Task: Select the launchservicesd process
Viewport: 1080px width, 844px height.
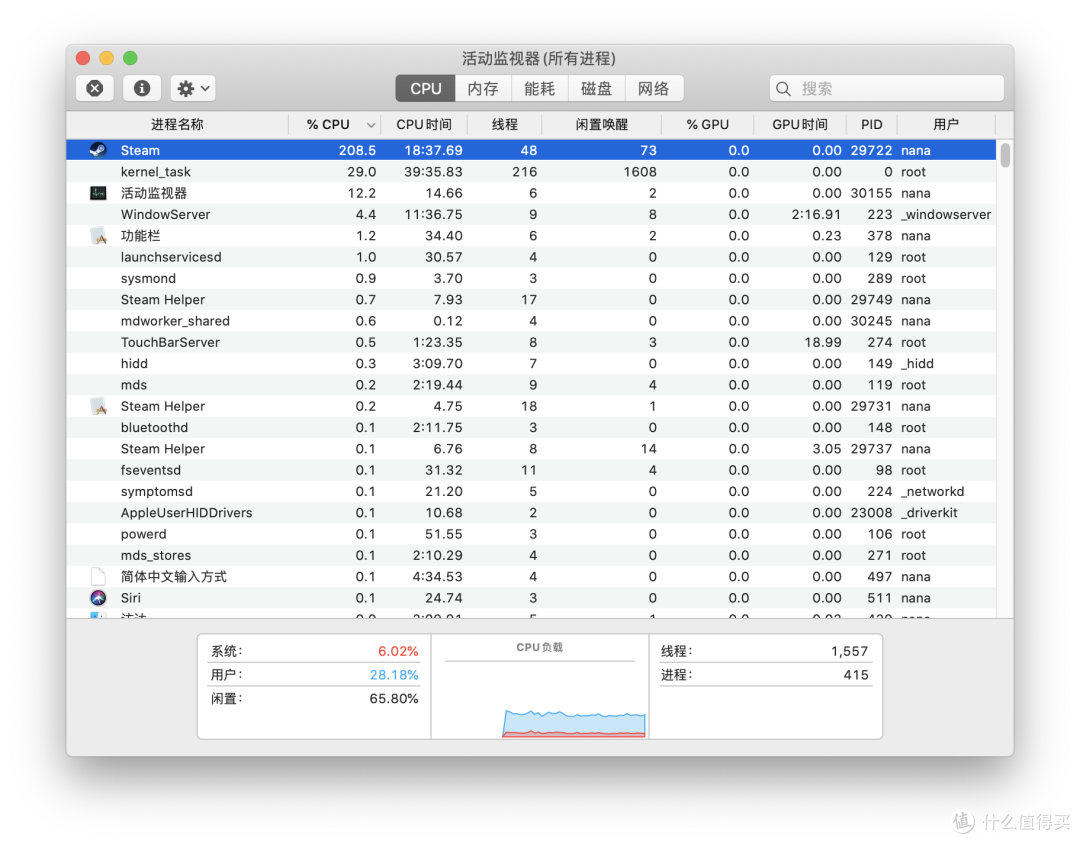Action: (531, 257)
